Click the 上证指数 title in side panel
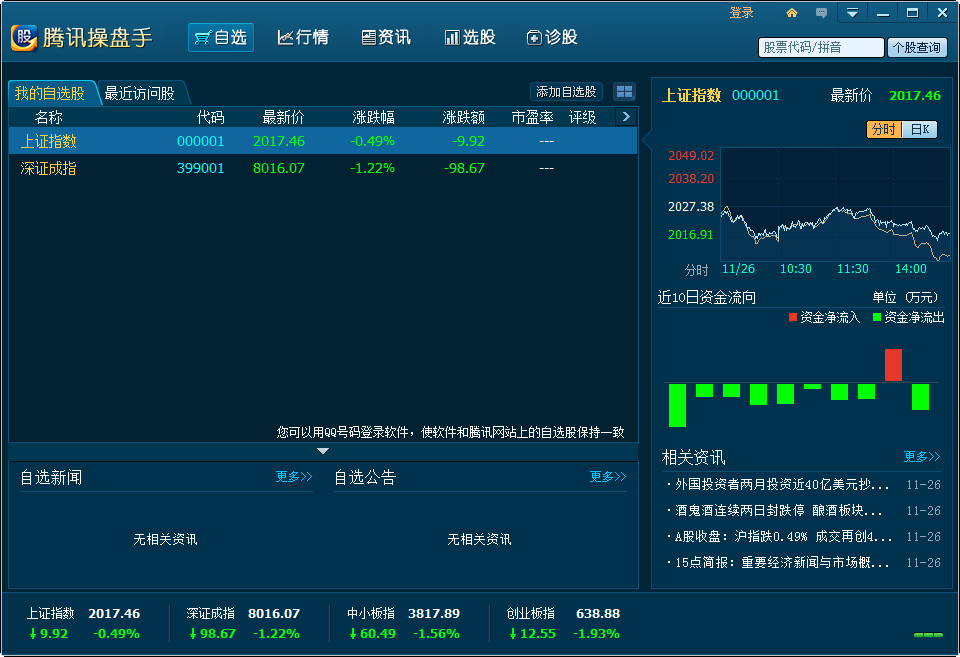Screen dimensions: 960x657 click(x=691, y=96)
